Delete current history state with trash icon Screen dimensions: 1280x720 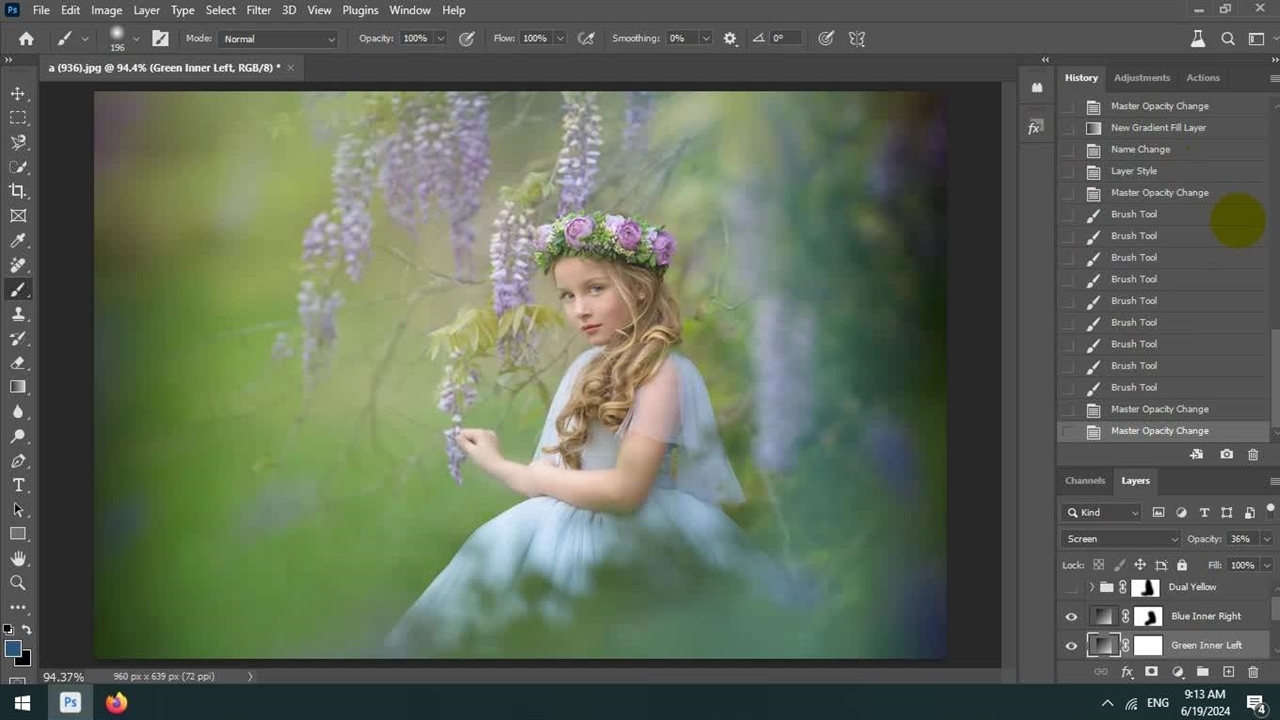(1253, 455)
